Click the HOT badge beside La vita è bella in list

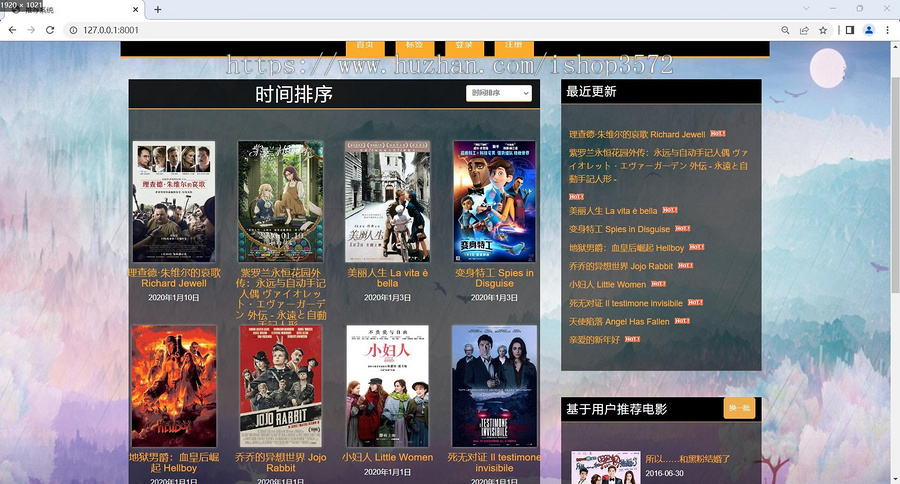(670, 210)
